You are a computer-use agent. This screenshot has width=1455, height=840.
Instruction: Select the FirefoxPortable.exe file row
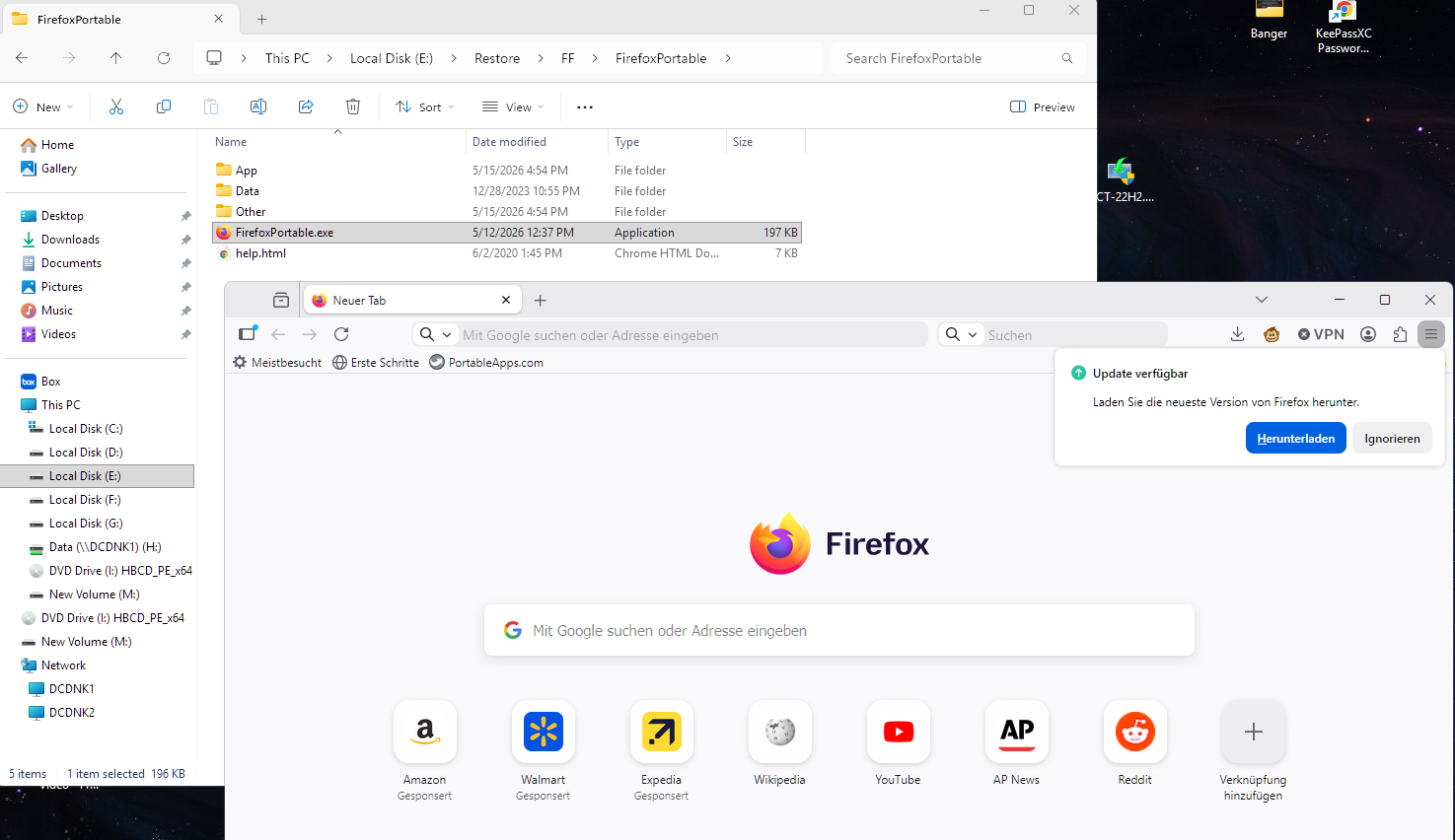(507, 233)
